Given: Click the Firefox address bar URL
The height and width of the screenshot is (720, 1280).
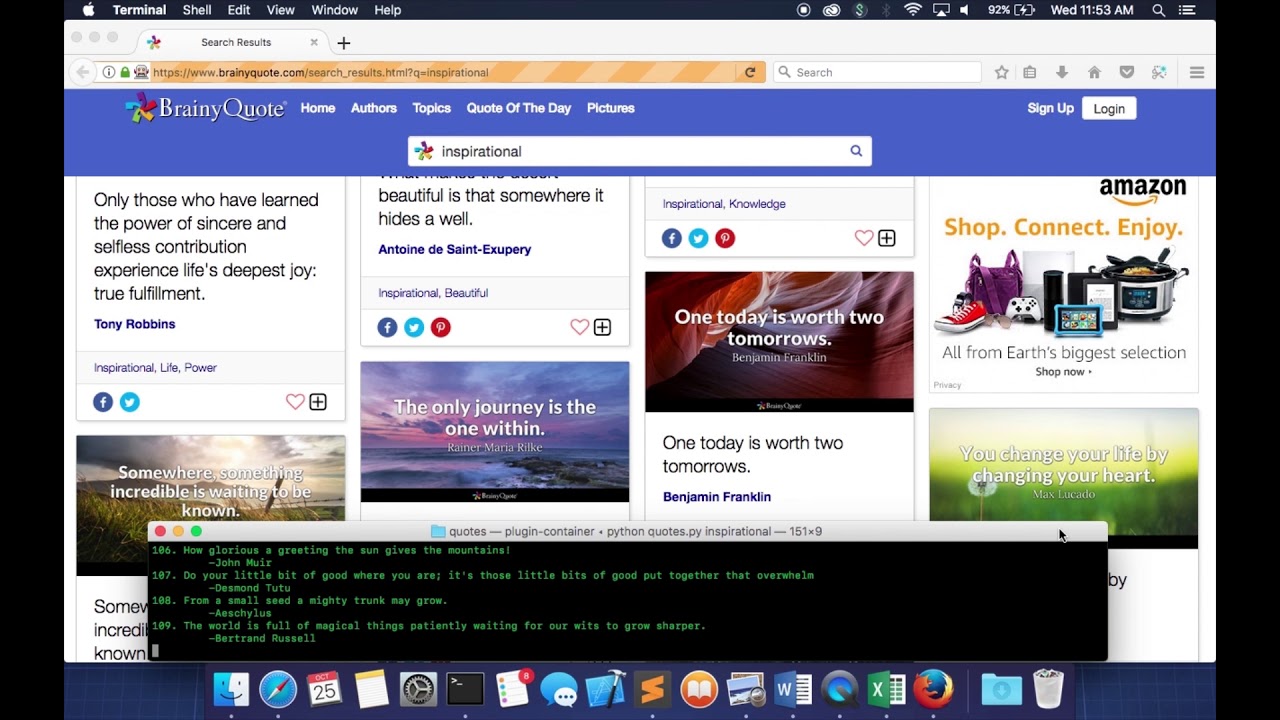Looking at the screenshot, I should (x=320, y=72).
